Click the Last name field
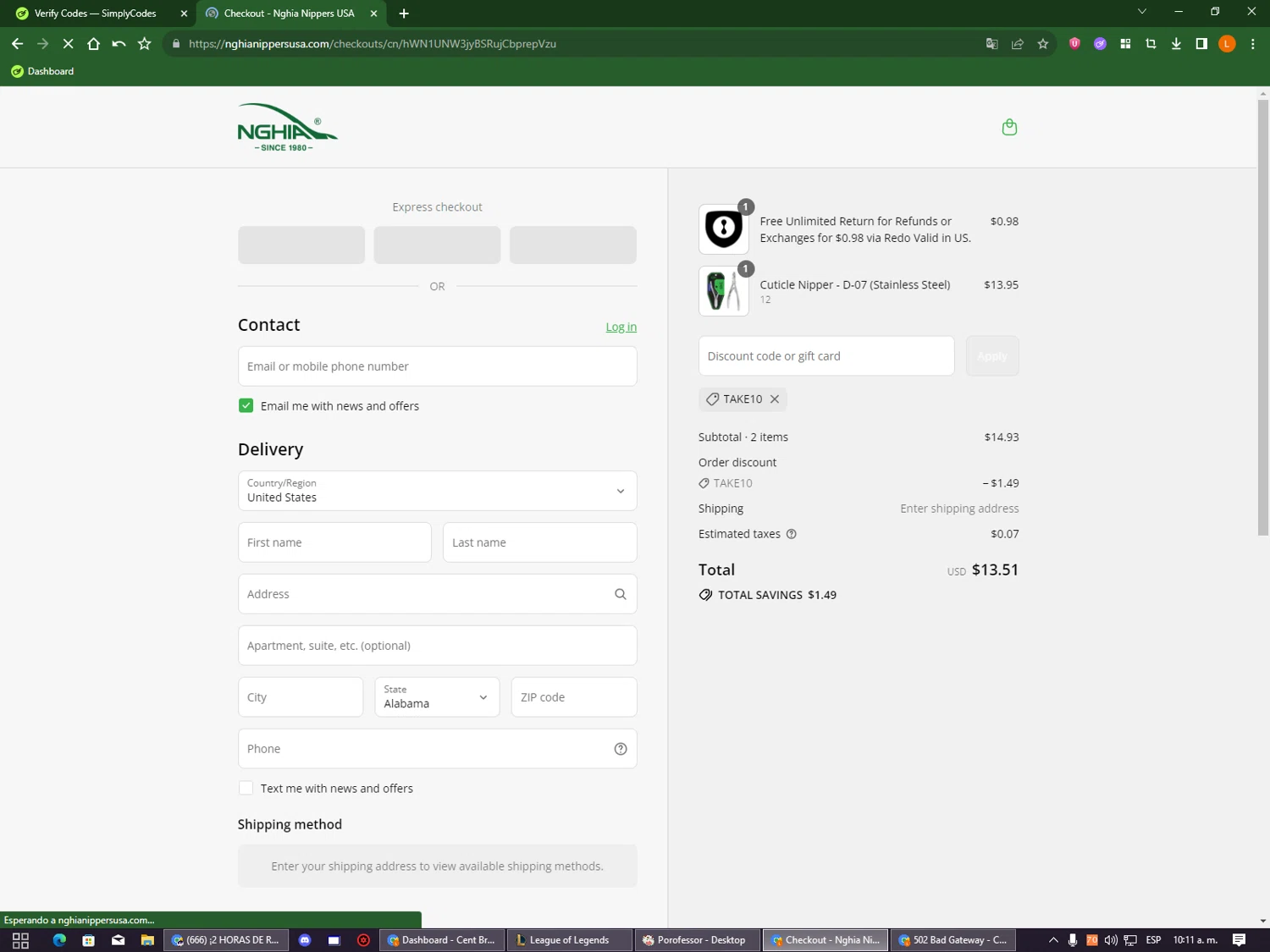The image size is (1270, 952). (539, 542)
